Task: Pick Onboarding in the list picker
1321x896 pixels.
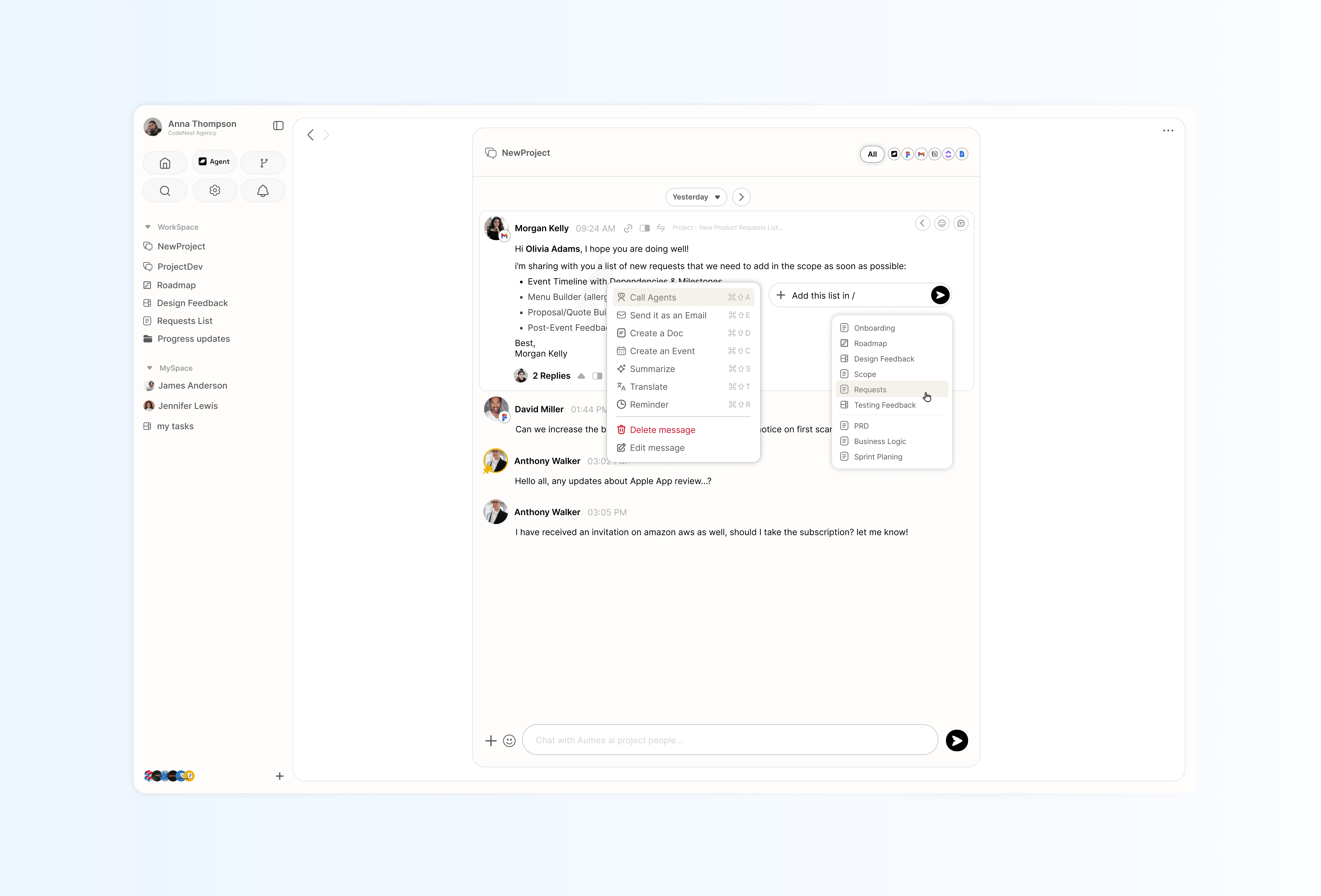Action: (x=892, y=328)
